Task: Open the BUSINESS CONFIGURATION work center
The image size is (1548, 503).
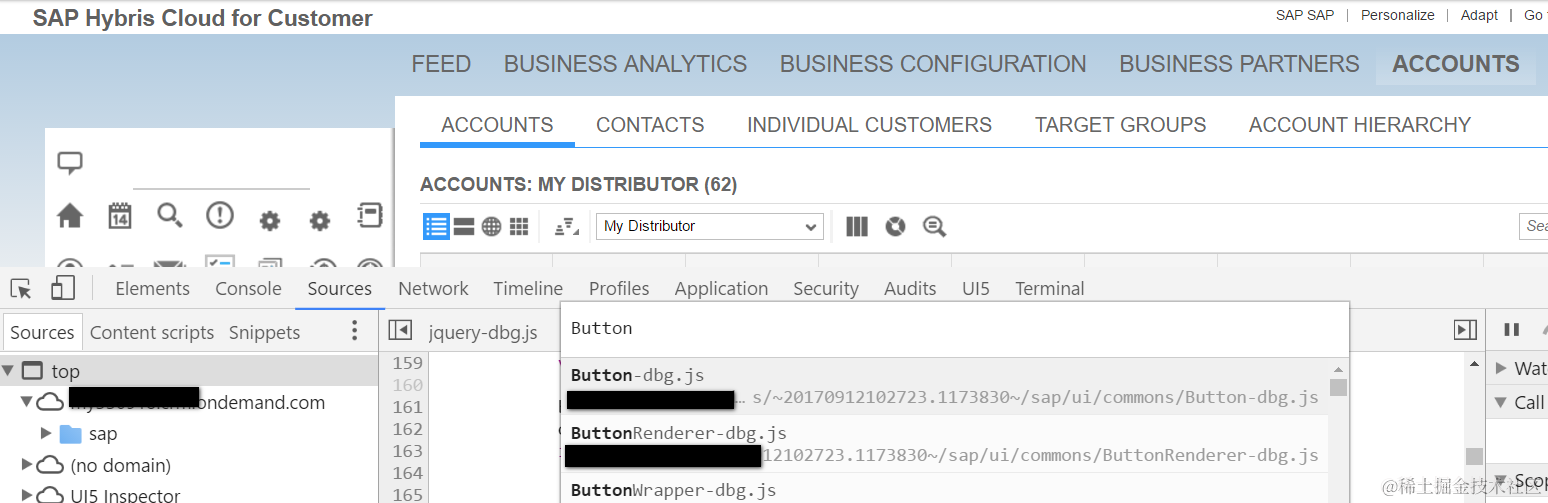Action: (933, 64)
